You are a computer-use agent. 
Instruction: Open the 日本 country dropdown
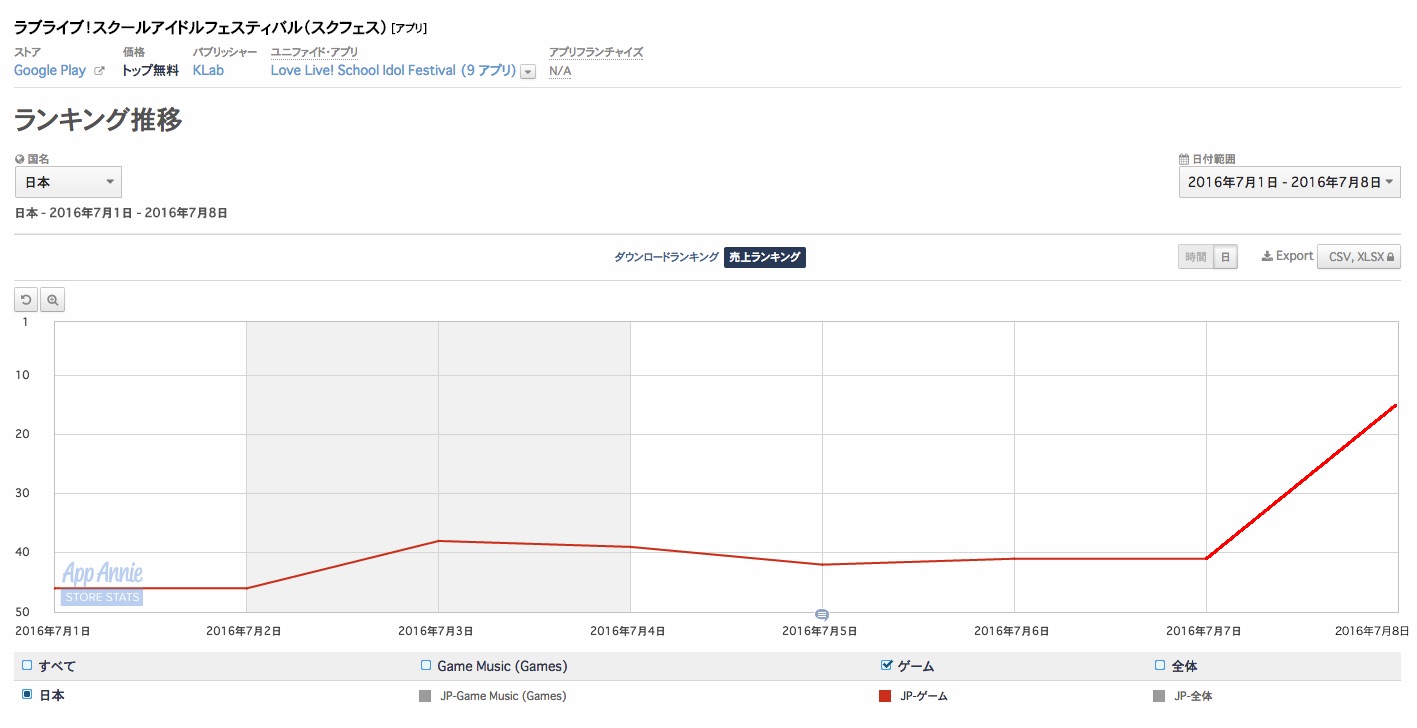click(x=68, y=182)
